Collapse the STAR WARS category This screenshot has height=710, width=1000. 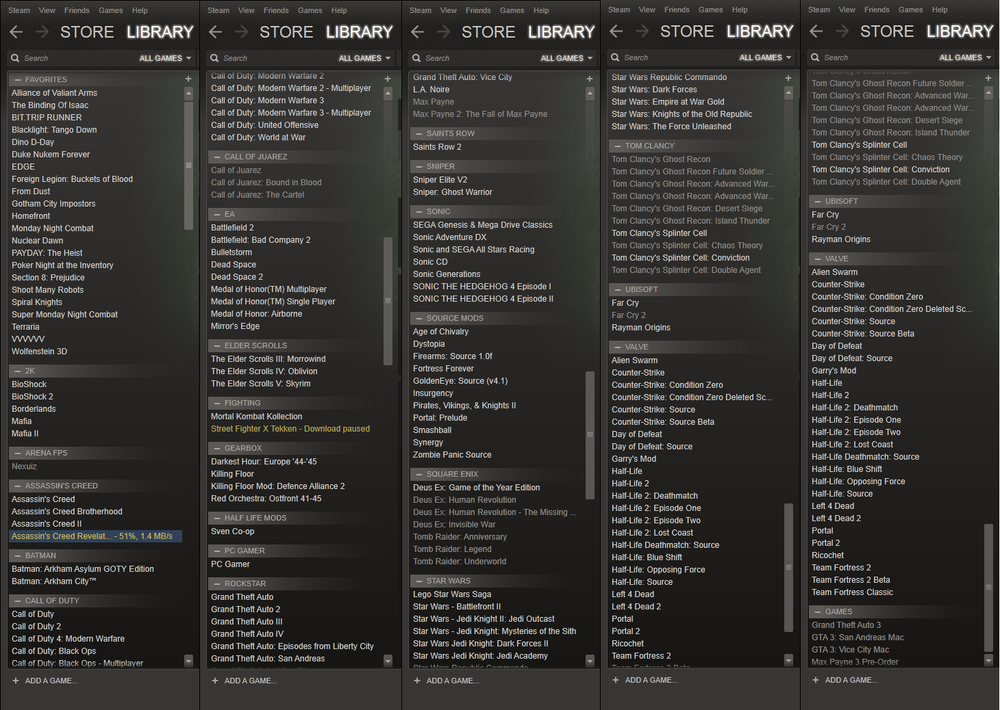[x=418, y=581]
